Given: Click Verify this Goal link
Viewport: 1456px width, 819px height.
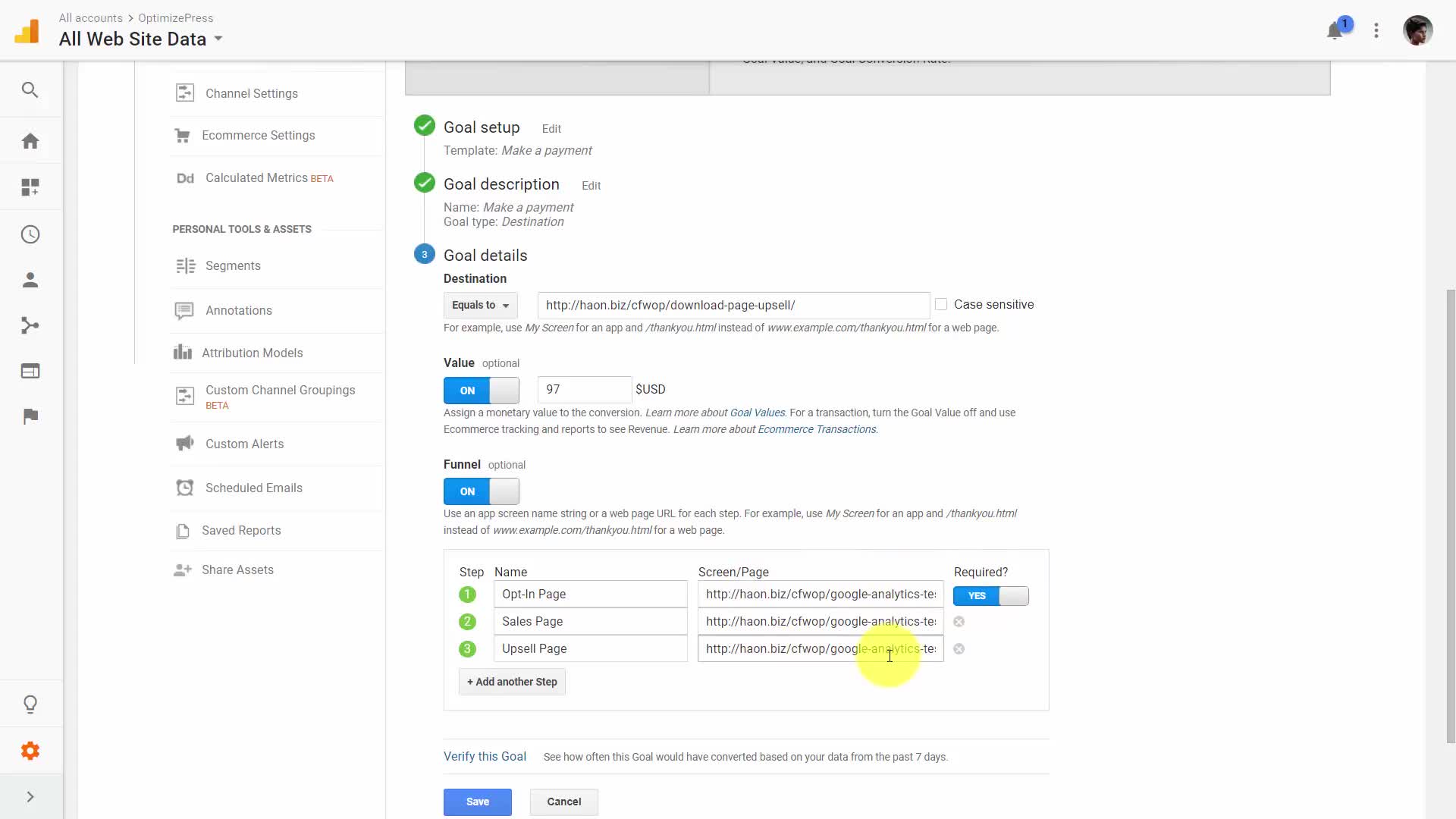Looking at the screenshot, I should pyautogui.click(x=485, y=756).
